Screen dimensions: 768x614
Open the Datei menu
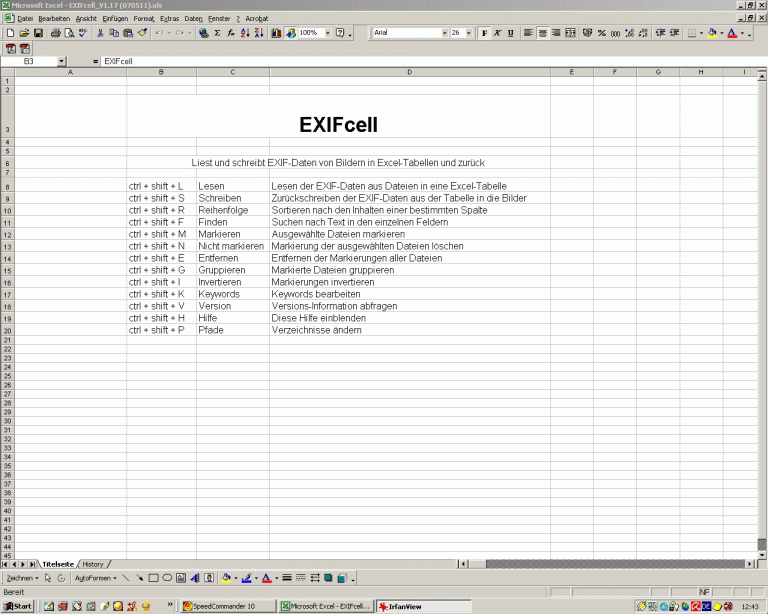[x=25, y=19]
